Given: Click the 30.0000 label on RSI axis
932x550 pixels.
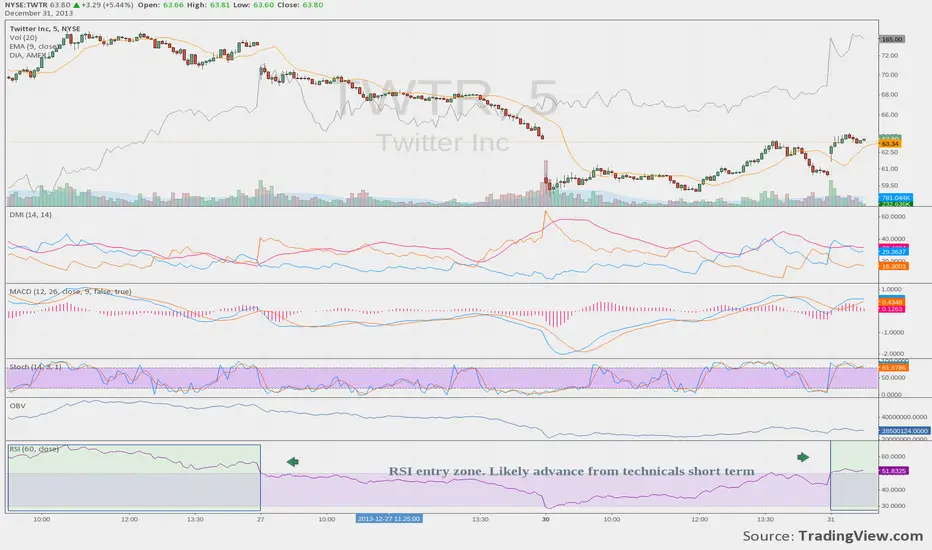Looking at the screenshot, I should (x=893, y=506).
